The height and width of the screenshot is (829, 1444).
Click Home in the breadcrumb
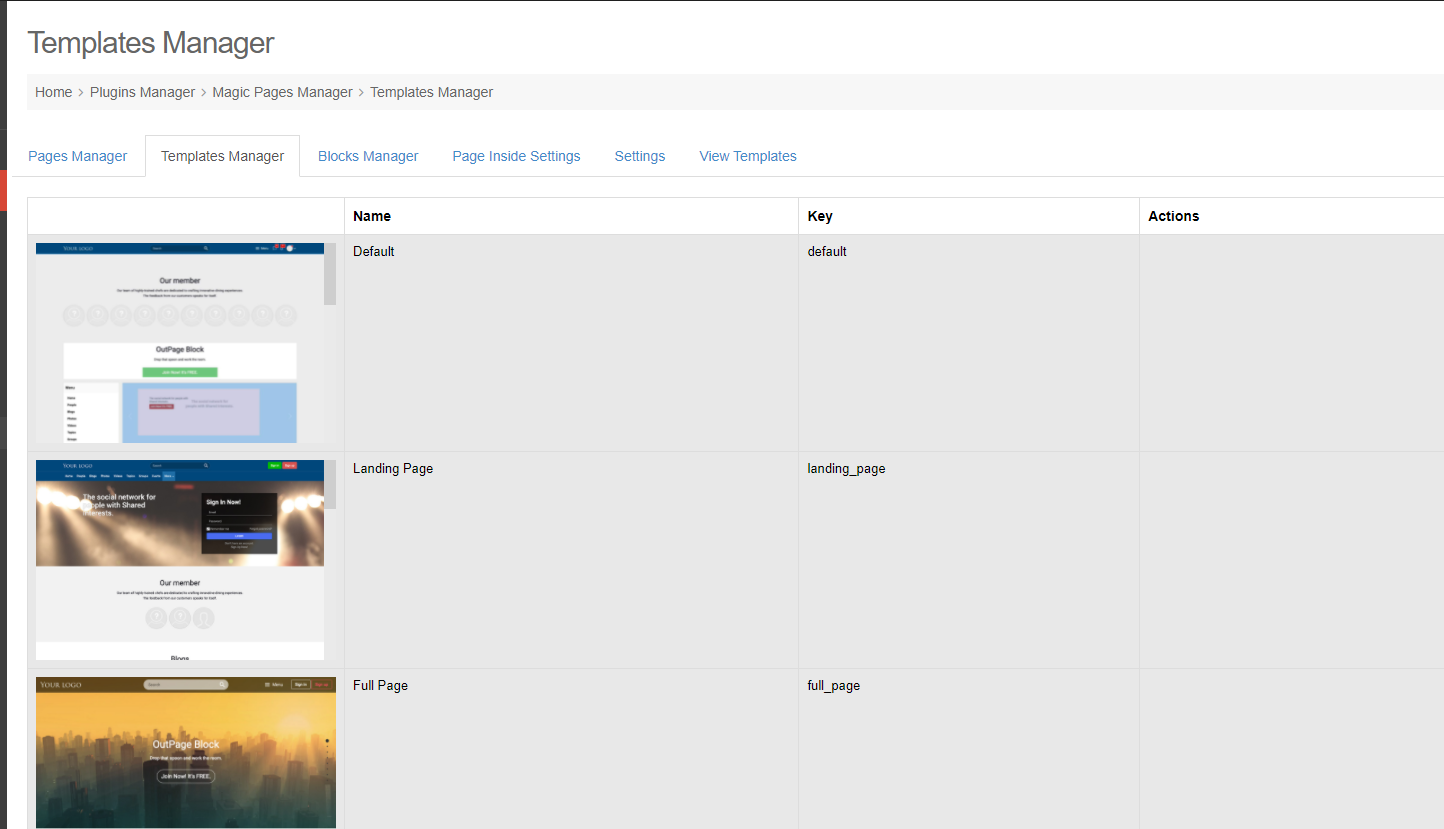54,92
